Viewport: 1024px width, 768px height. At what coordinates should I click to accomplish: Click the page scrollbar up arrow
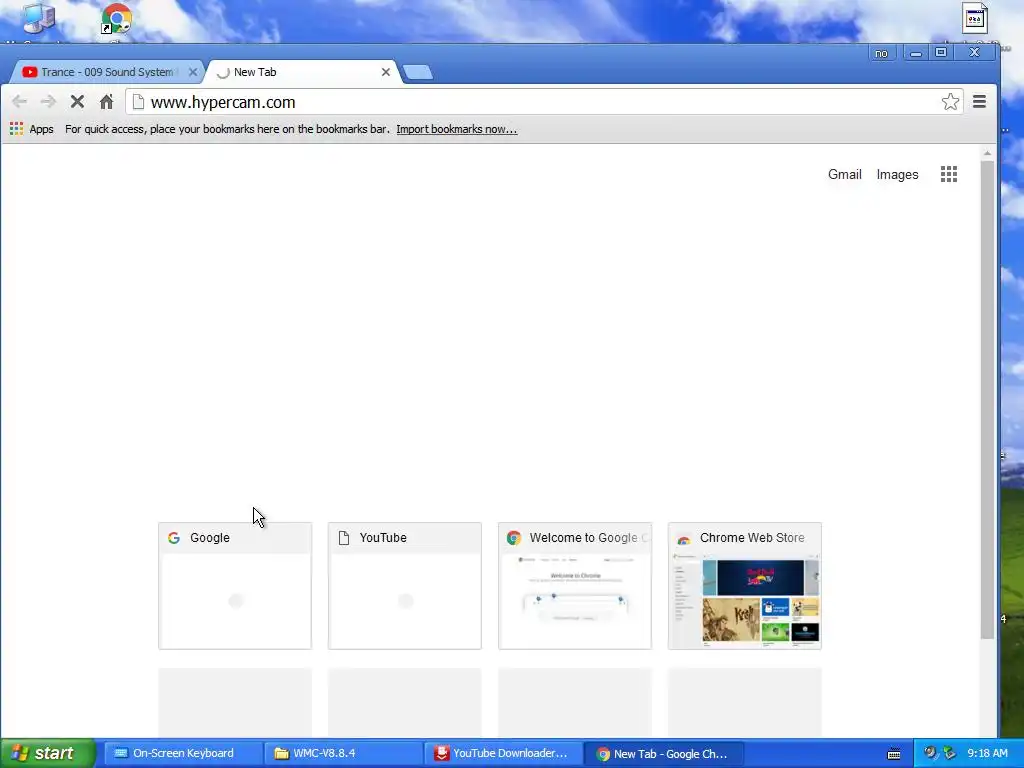987,153
